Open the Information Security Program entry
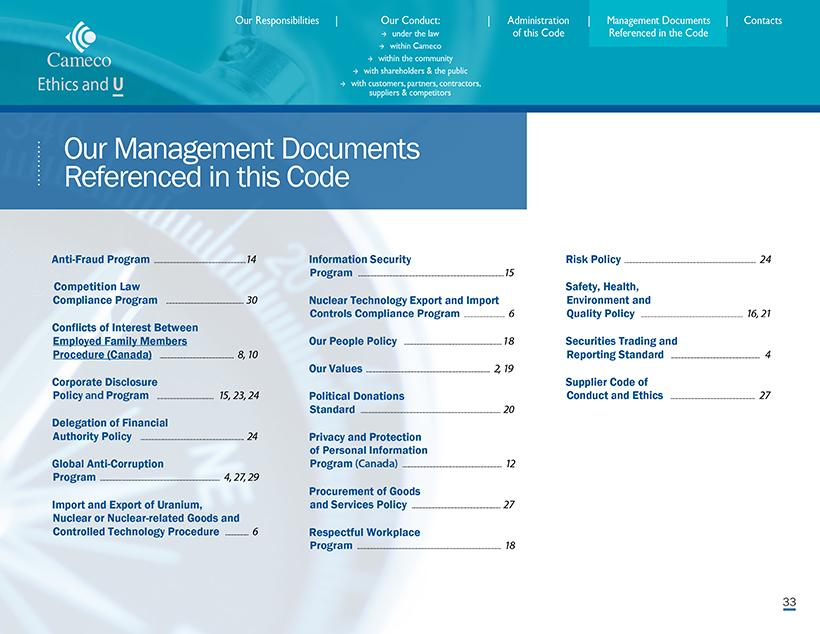The height and width of the screenshot is (634, 820). (359, 266)
